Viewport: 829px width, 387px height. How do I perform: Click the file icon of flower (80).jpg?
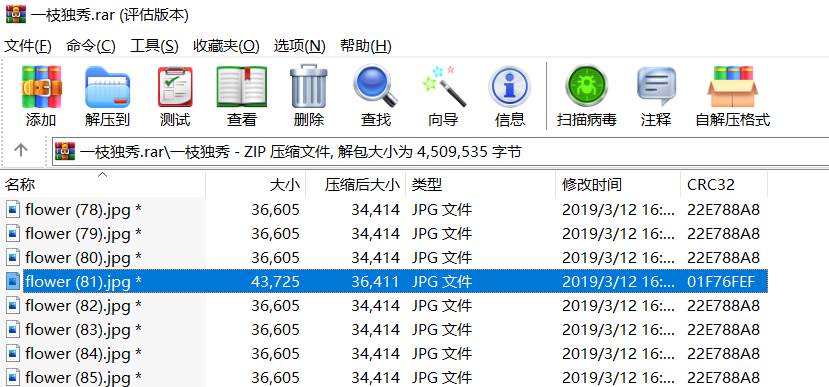[x=13, y=257]
